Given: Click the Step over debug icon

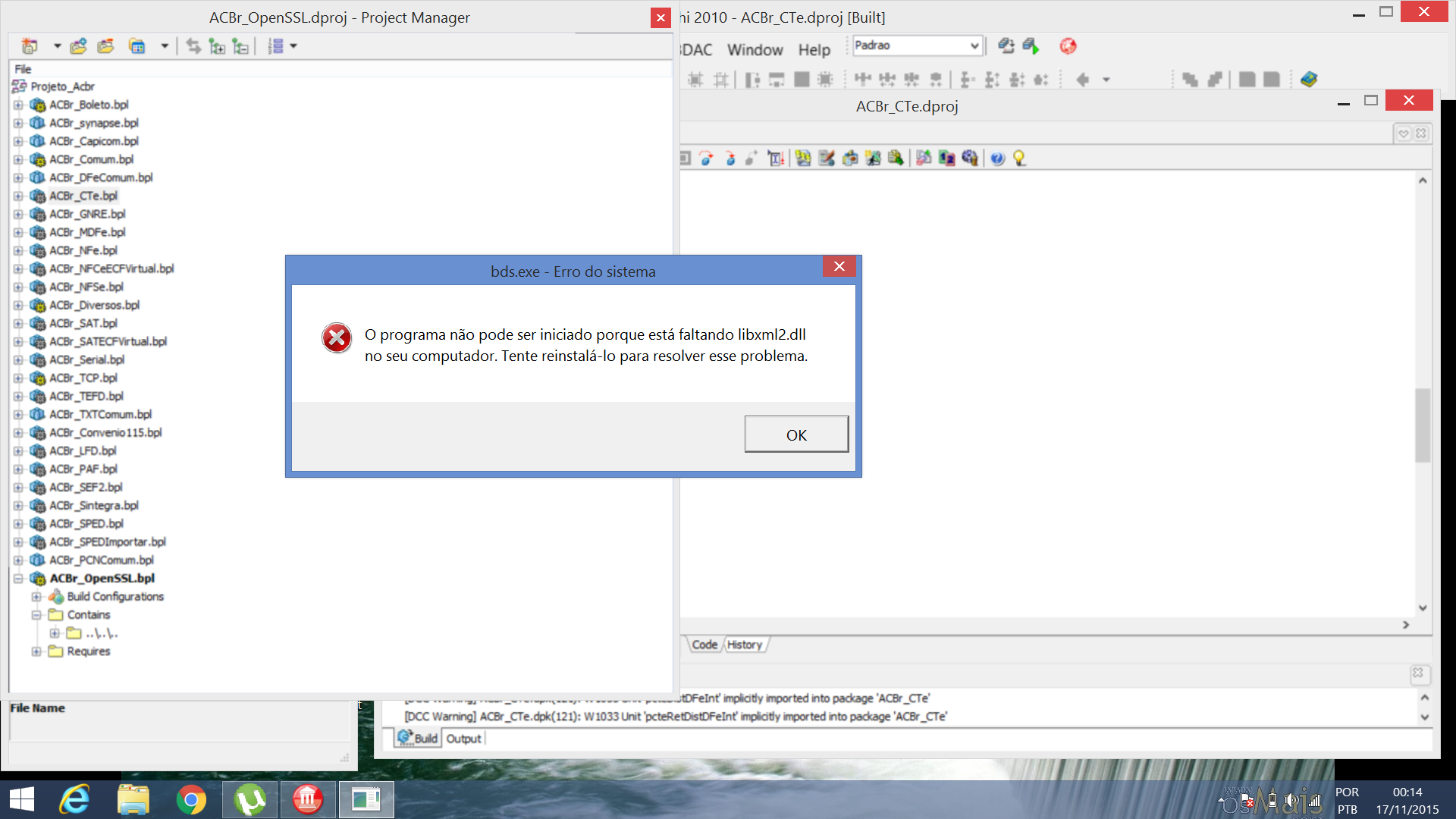Looking at the screenshot, I should [706, 158].
